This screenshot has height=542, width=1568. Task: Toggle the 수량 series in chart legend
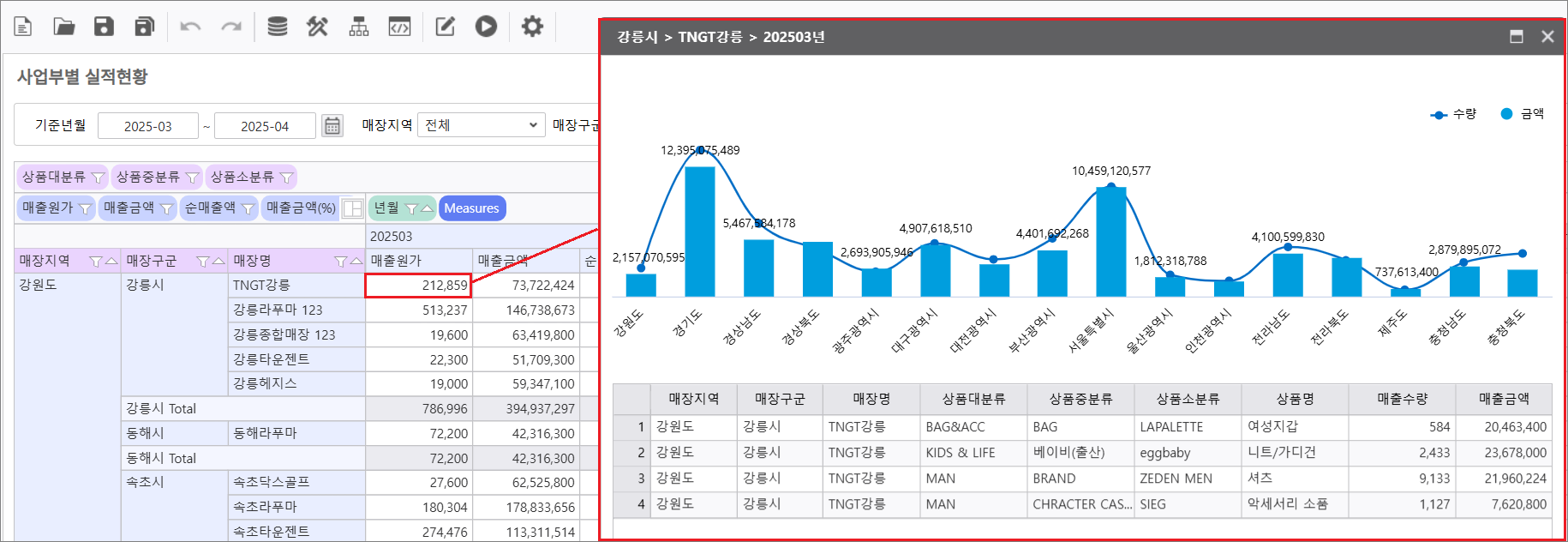coord(1454,114)
